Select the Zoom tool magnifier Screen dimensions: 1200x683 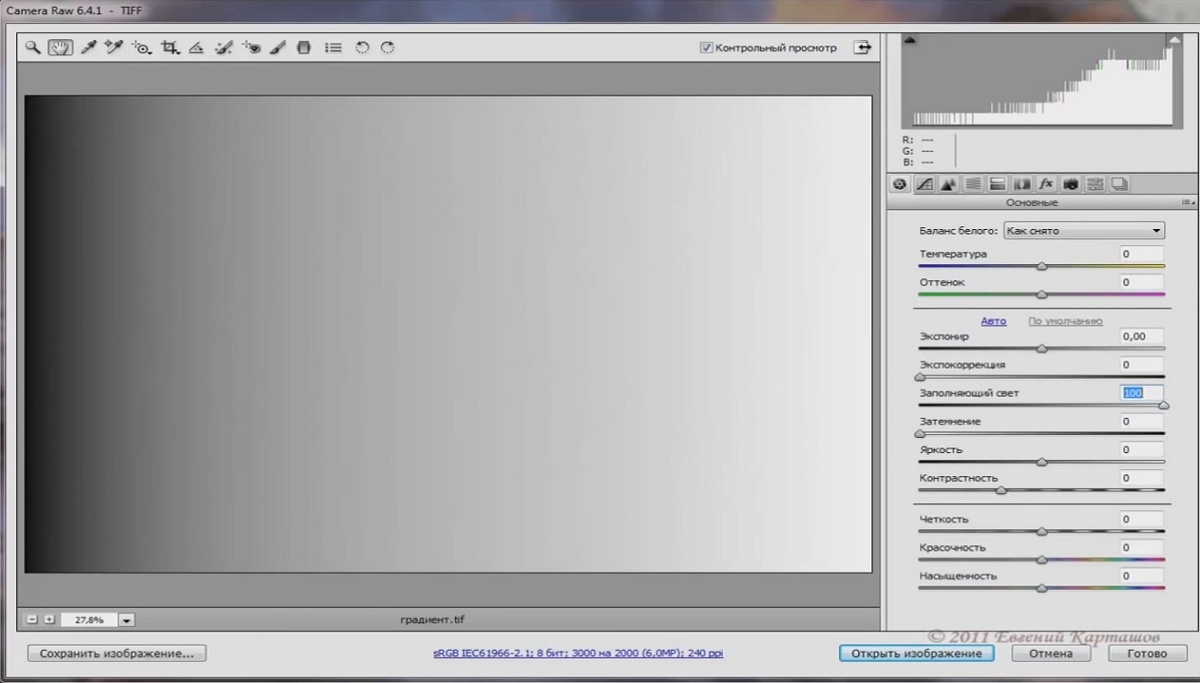(x=33, y=47)
